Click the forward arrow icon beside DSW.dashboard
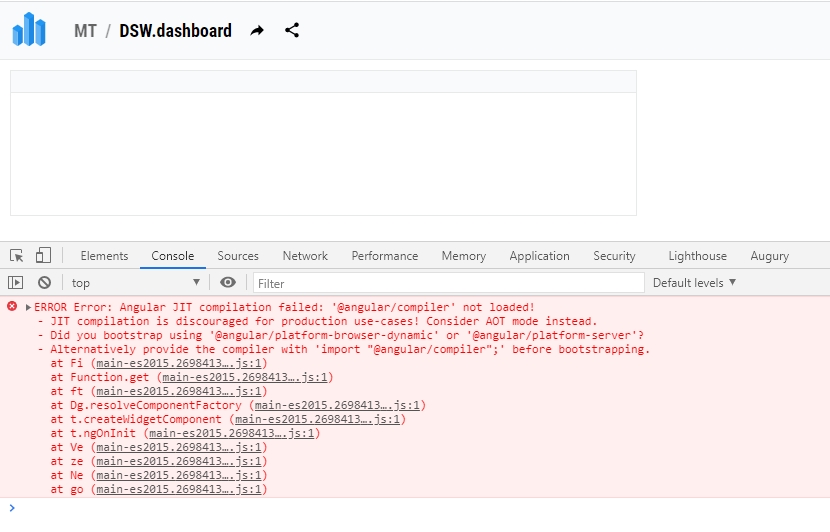Screen dimensions: 830x532 [x=257, y=31]
